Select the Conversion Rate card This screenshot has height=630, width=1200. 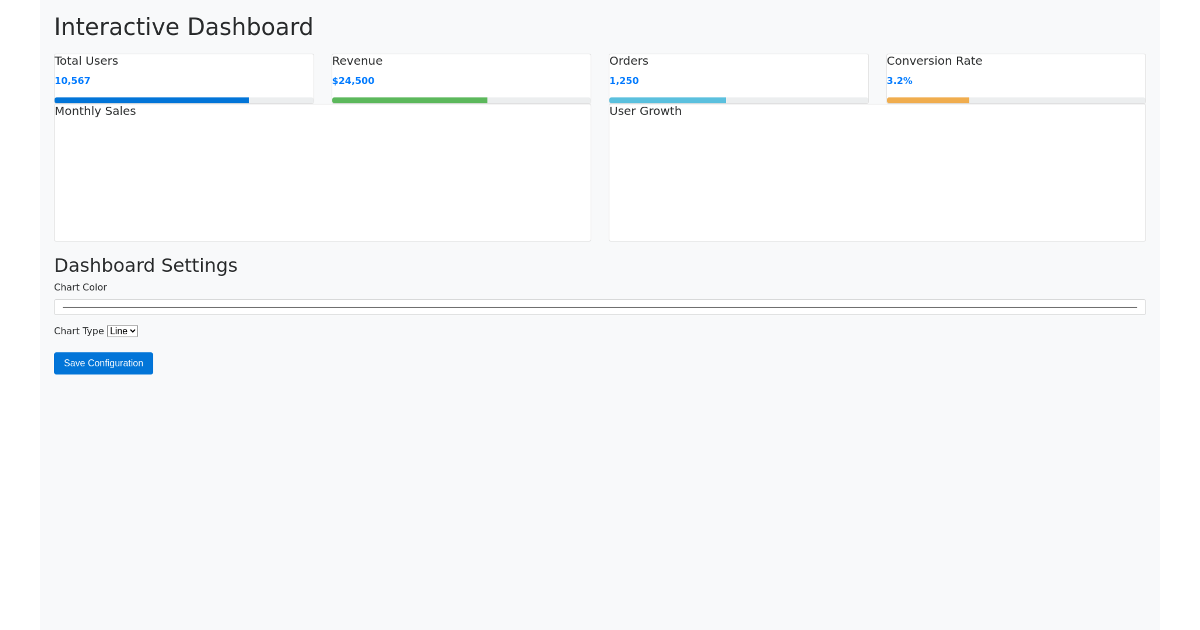(x=1015, y=75)
